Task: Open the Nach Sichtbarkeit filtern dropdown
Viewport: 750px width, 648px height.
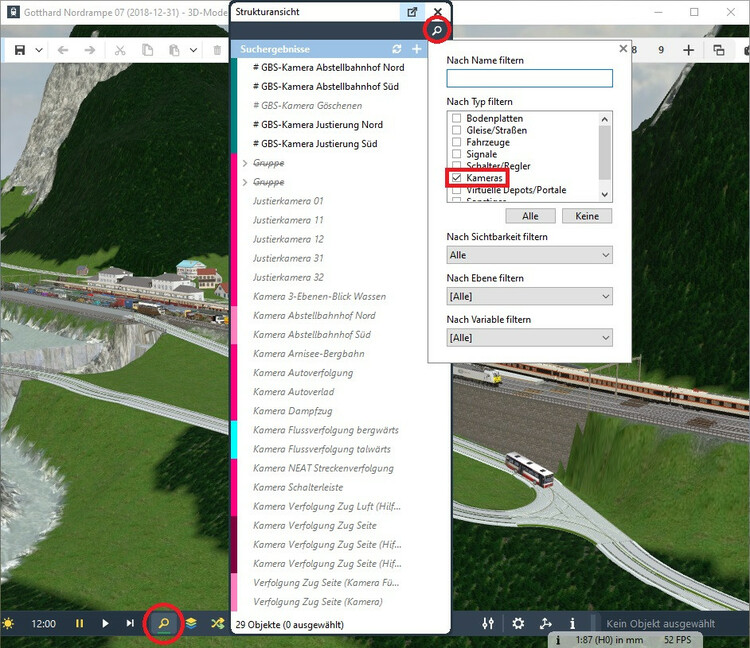Action: pos(529,255)
